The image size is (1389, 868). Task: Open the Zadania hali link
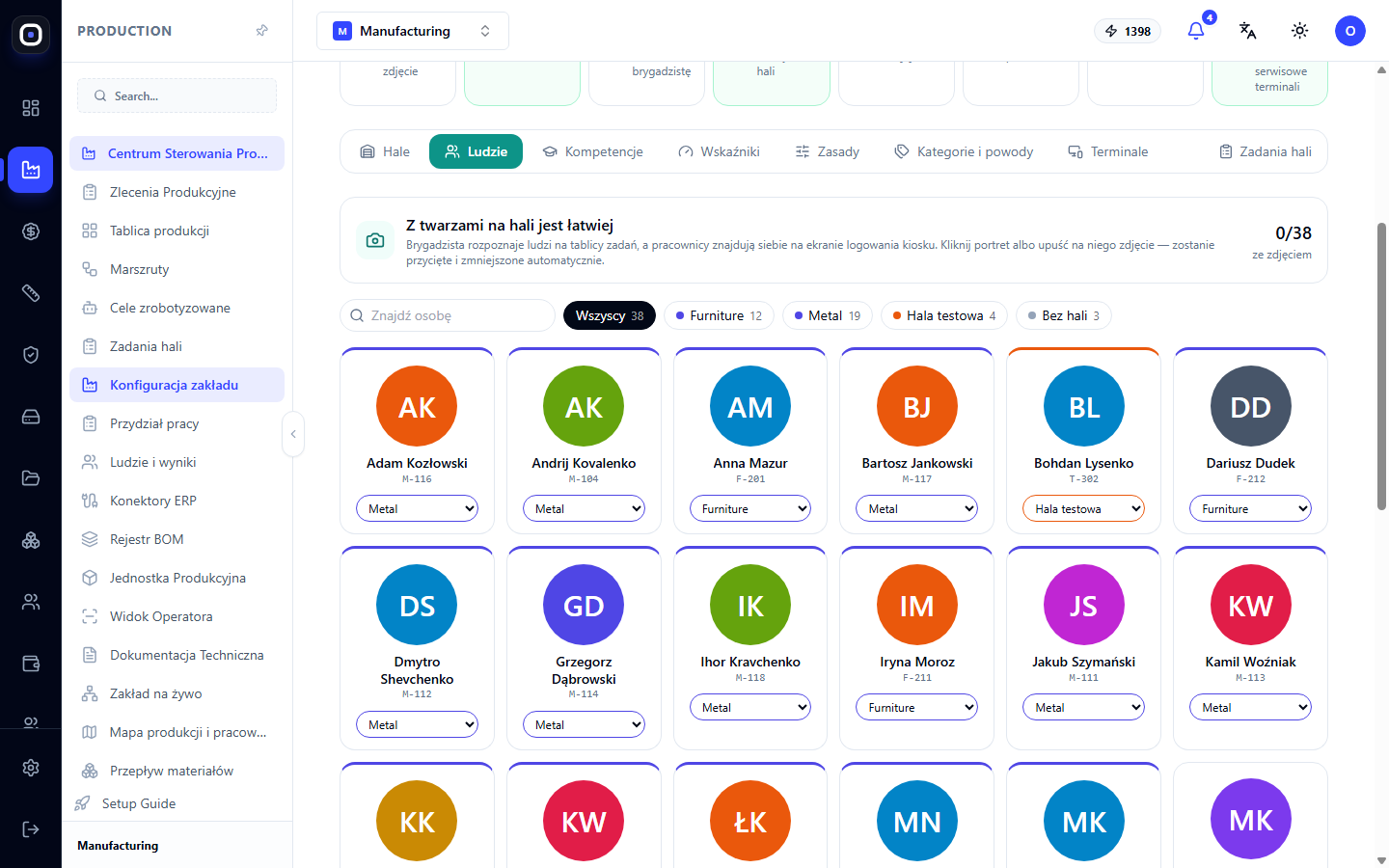[1266, 151]
